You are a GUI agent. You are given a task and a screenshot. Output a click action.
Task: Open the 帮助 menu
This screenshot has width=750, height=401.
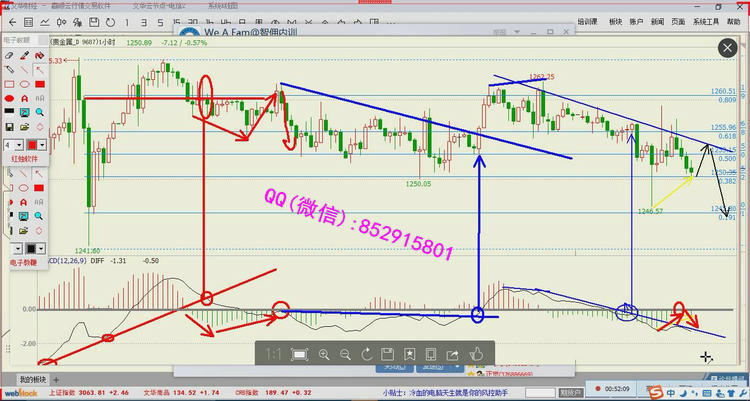[x=737, y=20]
